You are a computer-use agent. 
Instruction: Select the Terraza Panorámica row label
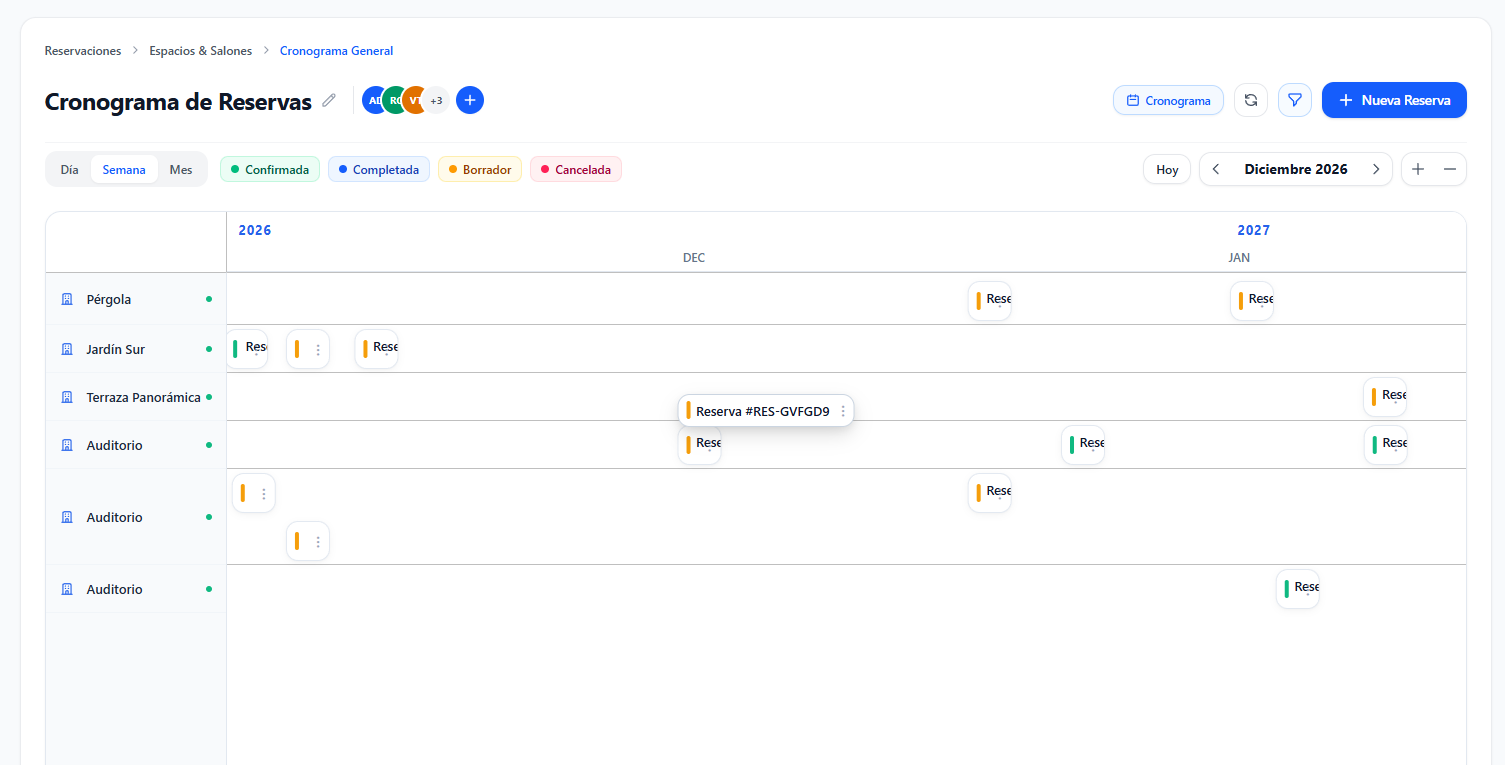(144, 397)
